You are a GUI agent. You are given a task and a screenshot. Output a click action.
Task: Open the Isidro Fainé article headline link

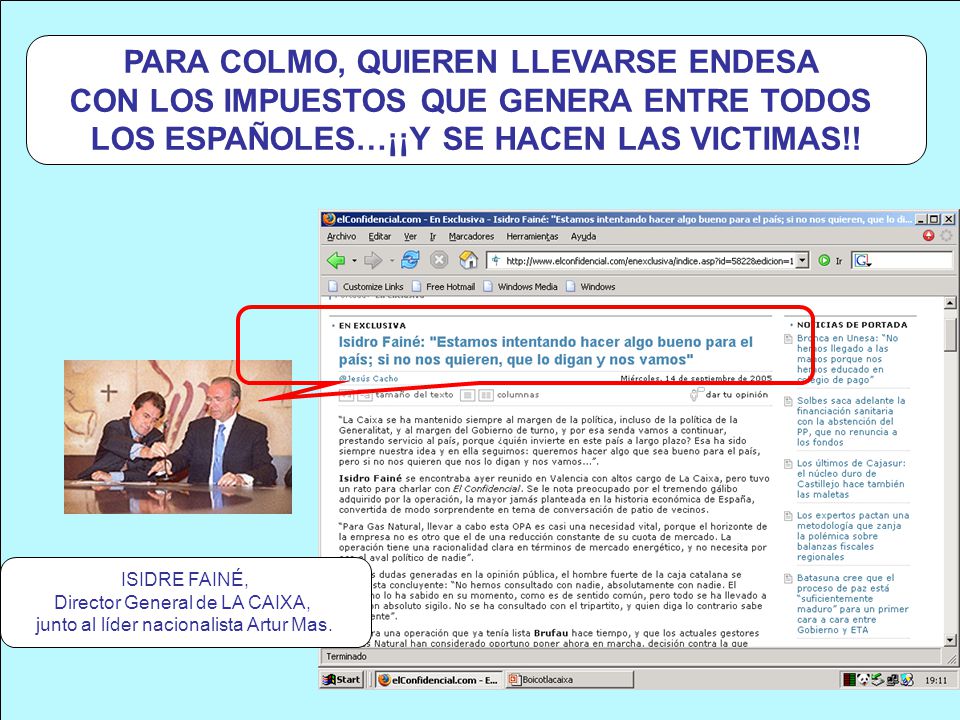[546, 351]
